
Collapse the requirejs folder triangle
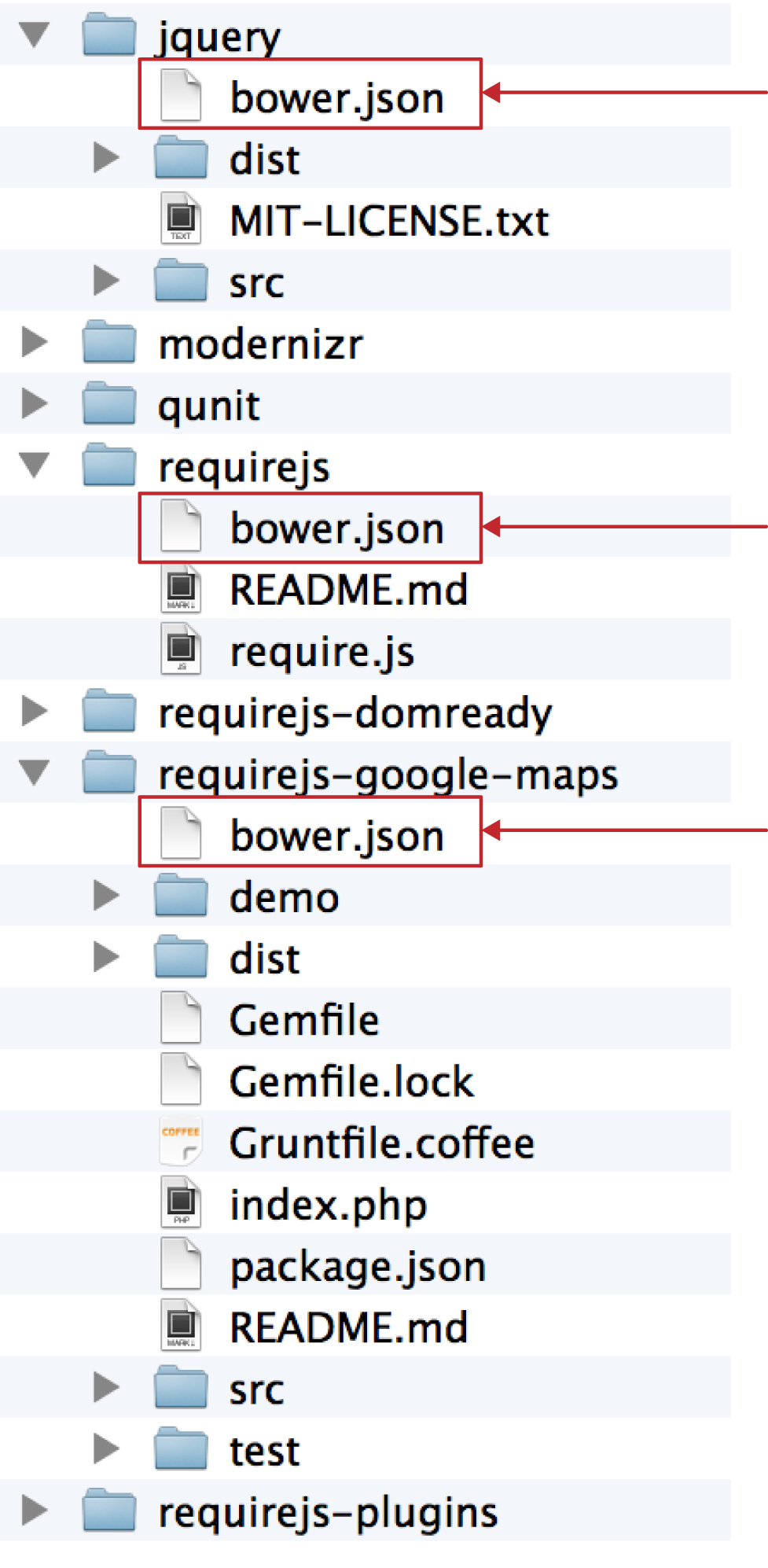click(35, 465)
